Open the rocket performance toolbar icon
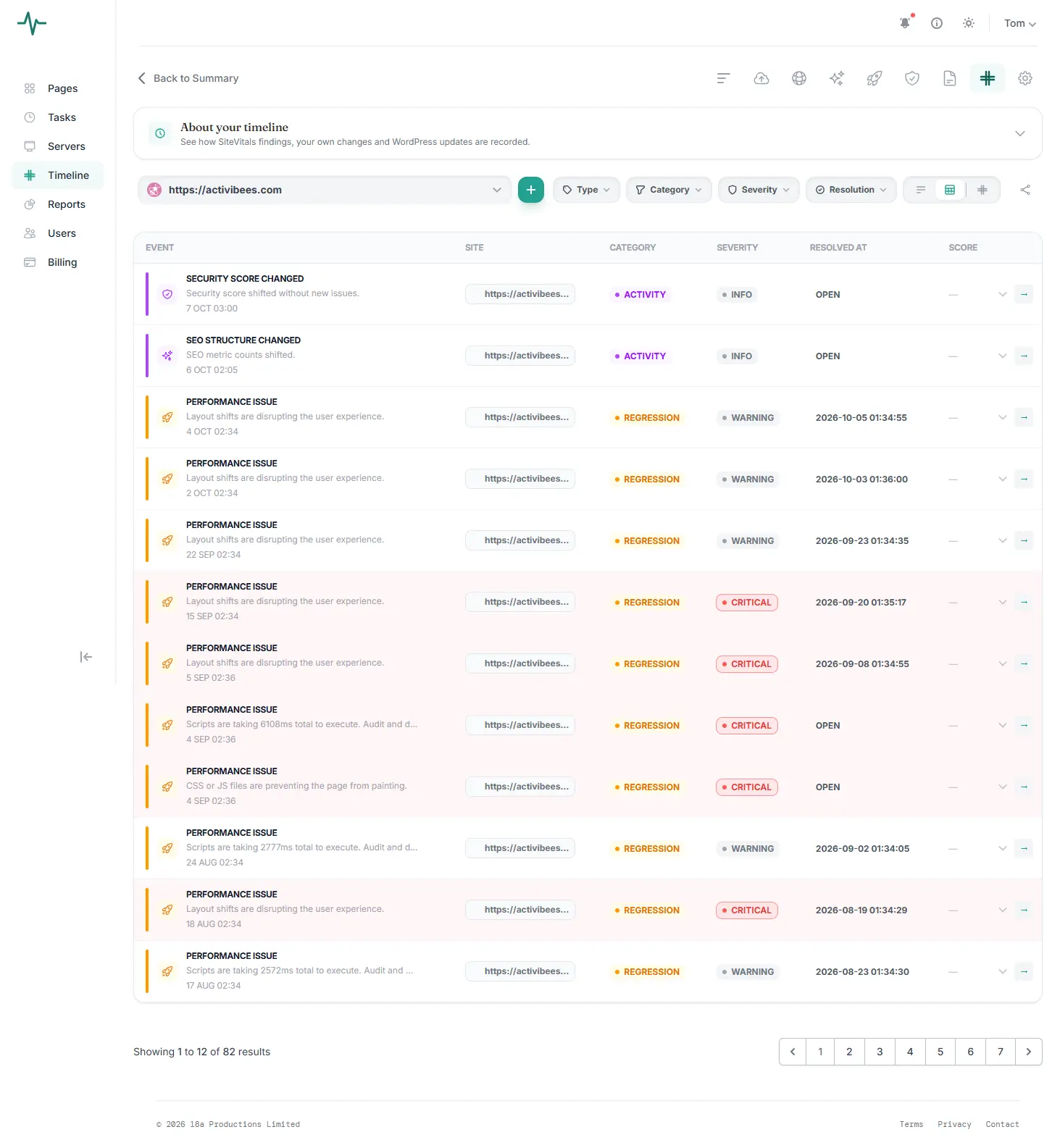 (x=875, y=78)
